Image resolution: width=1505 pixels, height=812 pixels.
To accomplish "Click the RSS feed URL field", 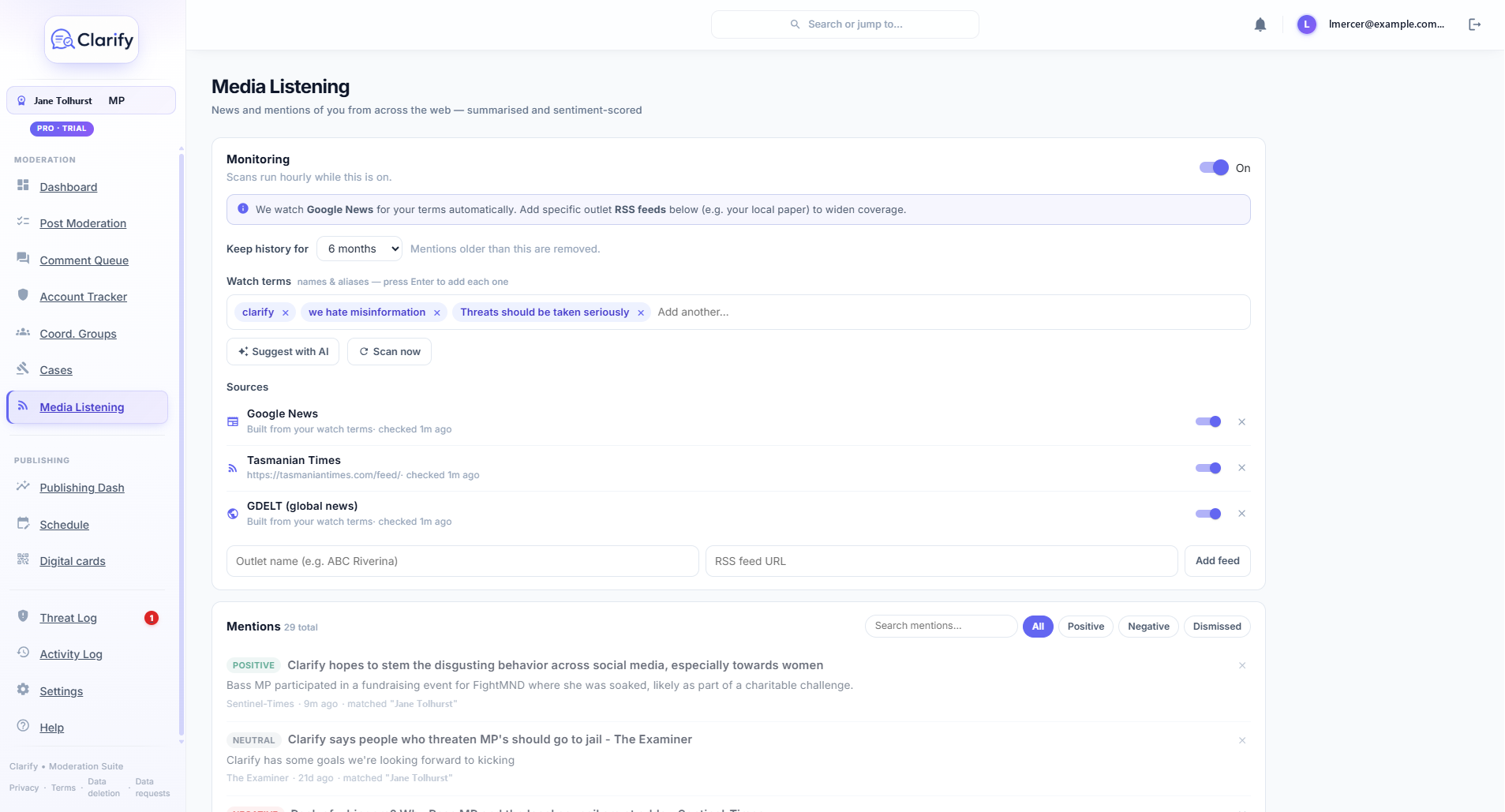I will [x=942, y=561].
